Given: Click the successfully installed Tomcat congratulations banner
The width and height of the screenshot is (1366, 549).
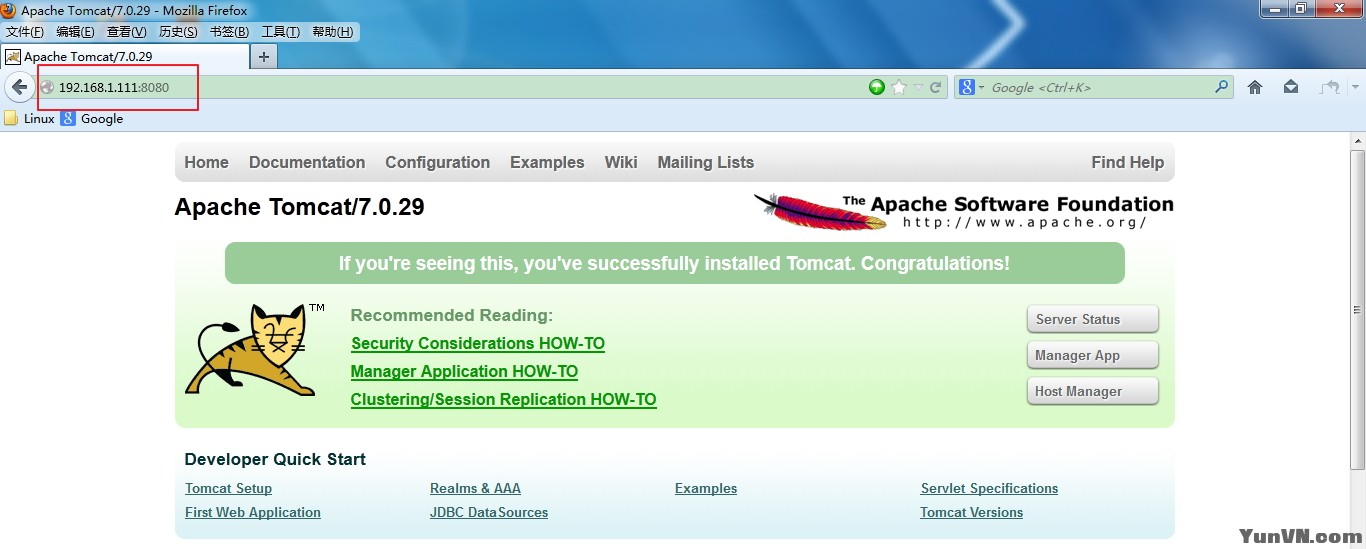Looking at the screenshot, I should (675, 263).
